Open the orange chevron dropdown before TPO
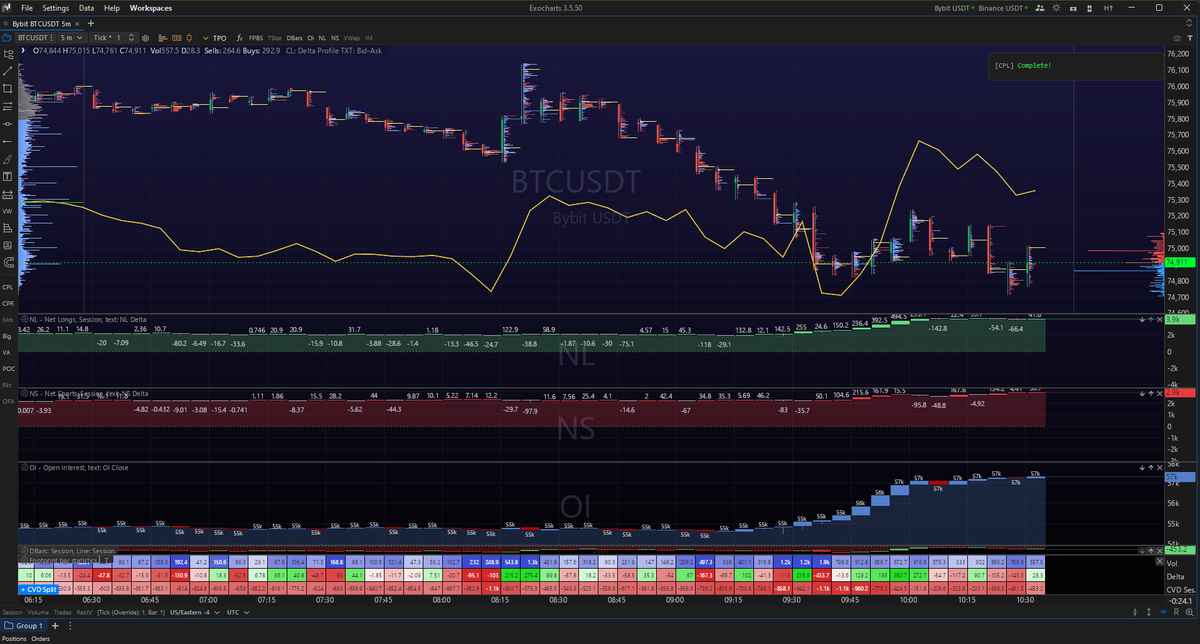This screenshot has height=644, width=1200. click(x=205, y=38)
